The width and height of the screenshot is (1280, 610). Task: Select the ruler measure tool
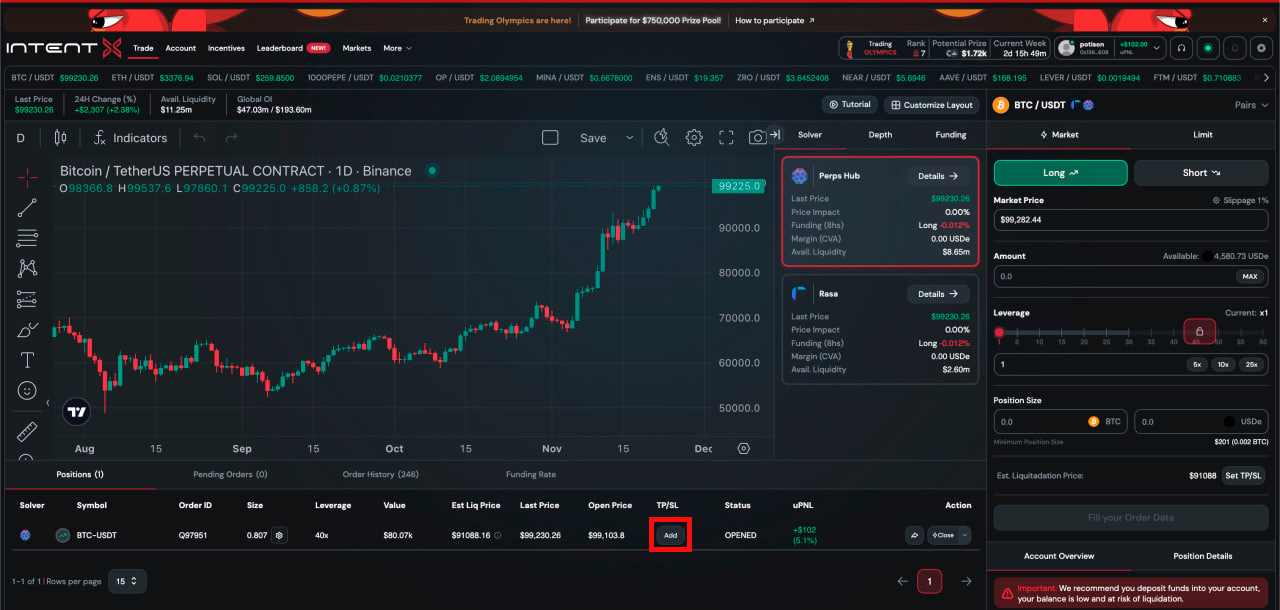click(27, 432)
